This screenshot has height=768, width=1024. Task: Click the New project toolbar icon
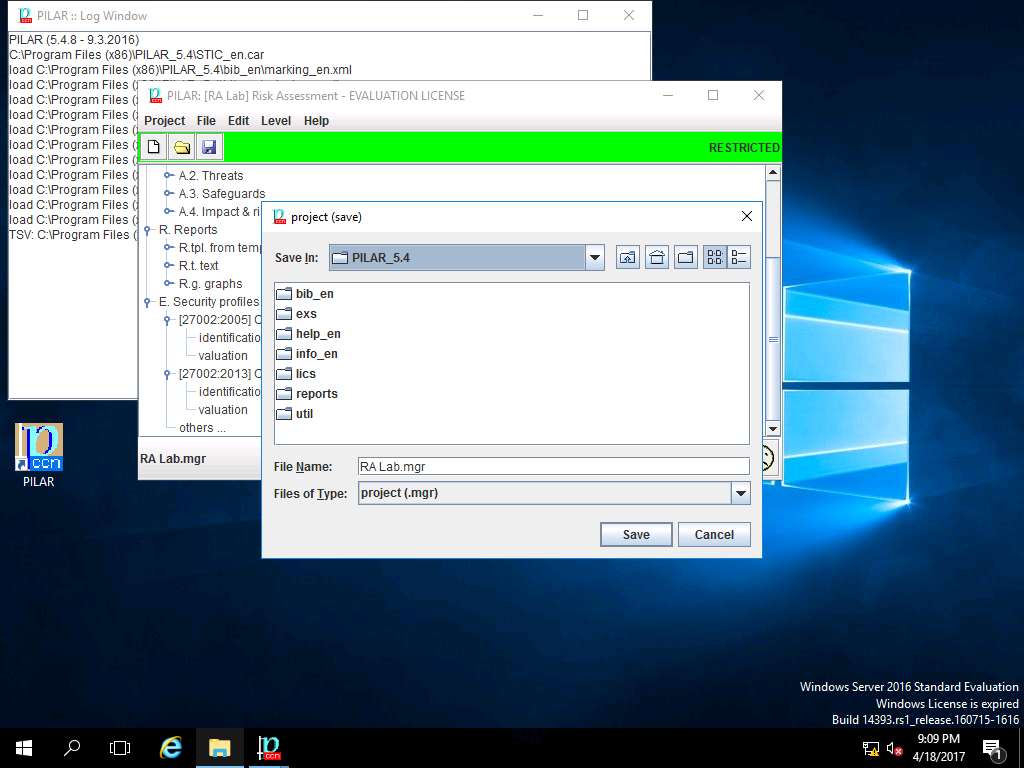click(x=153, y=147)
